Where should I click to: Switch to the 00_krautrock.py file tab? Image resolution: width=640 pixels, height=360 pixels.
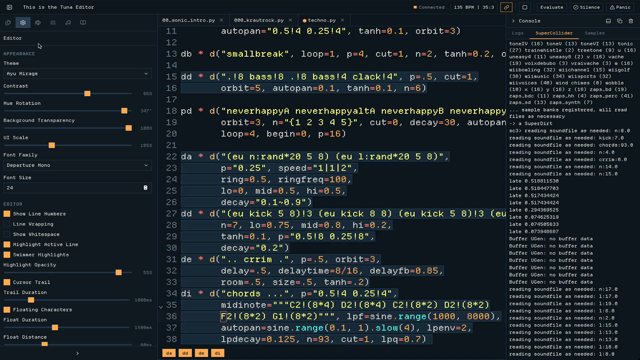[x=259, y=20]
